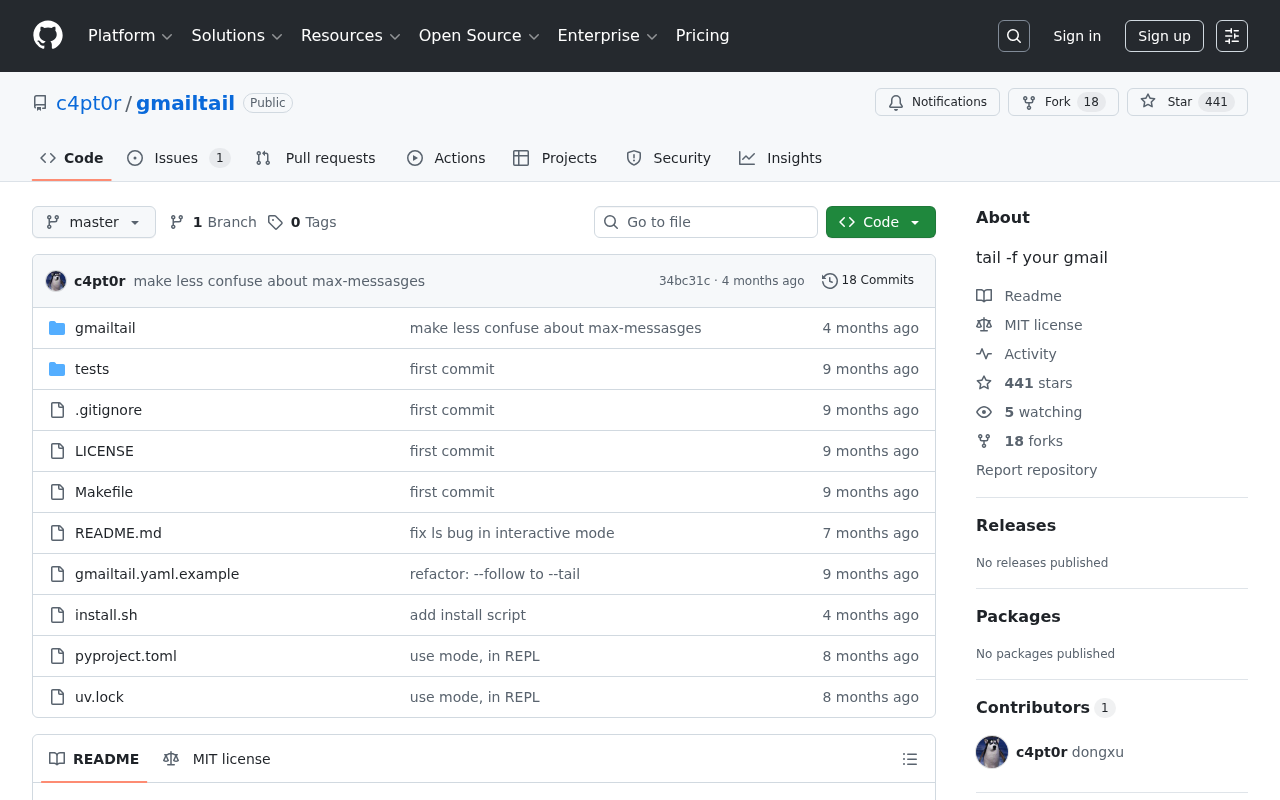Open the master branch selector
Viewport: 1280px width, 800px height.
pos(93,222)
